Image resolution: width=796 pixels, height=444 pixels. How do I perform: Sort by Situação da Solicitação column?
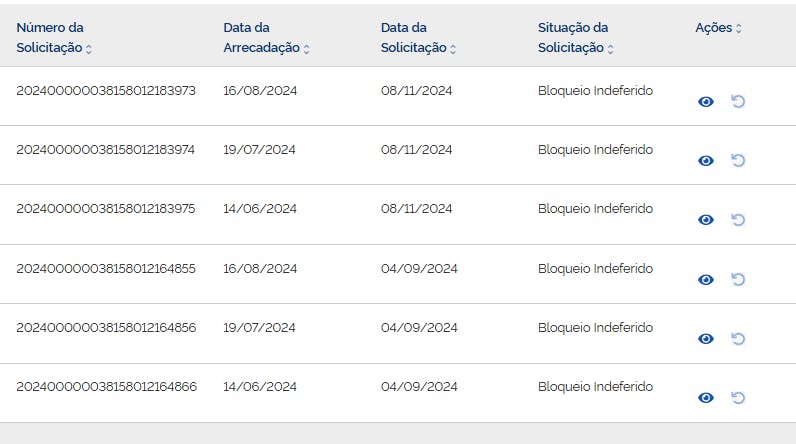coord(611,49)
